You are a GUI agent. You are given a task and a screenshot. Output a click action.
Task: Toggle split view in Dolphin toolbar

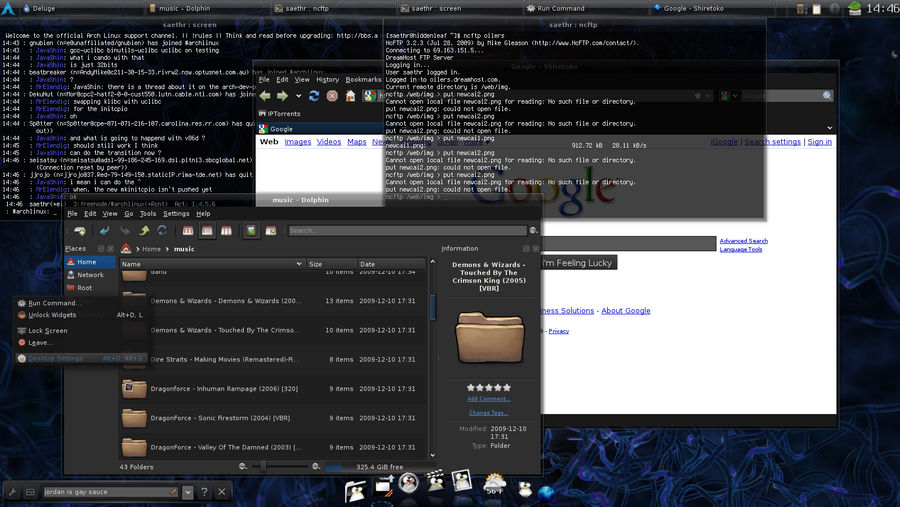(271, 231)
